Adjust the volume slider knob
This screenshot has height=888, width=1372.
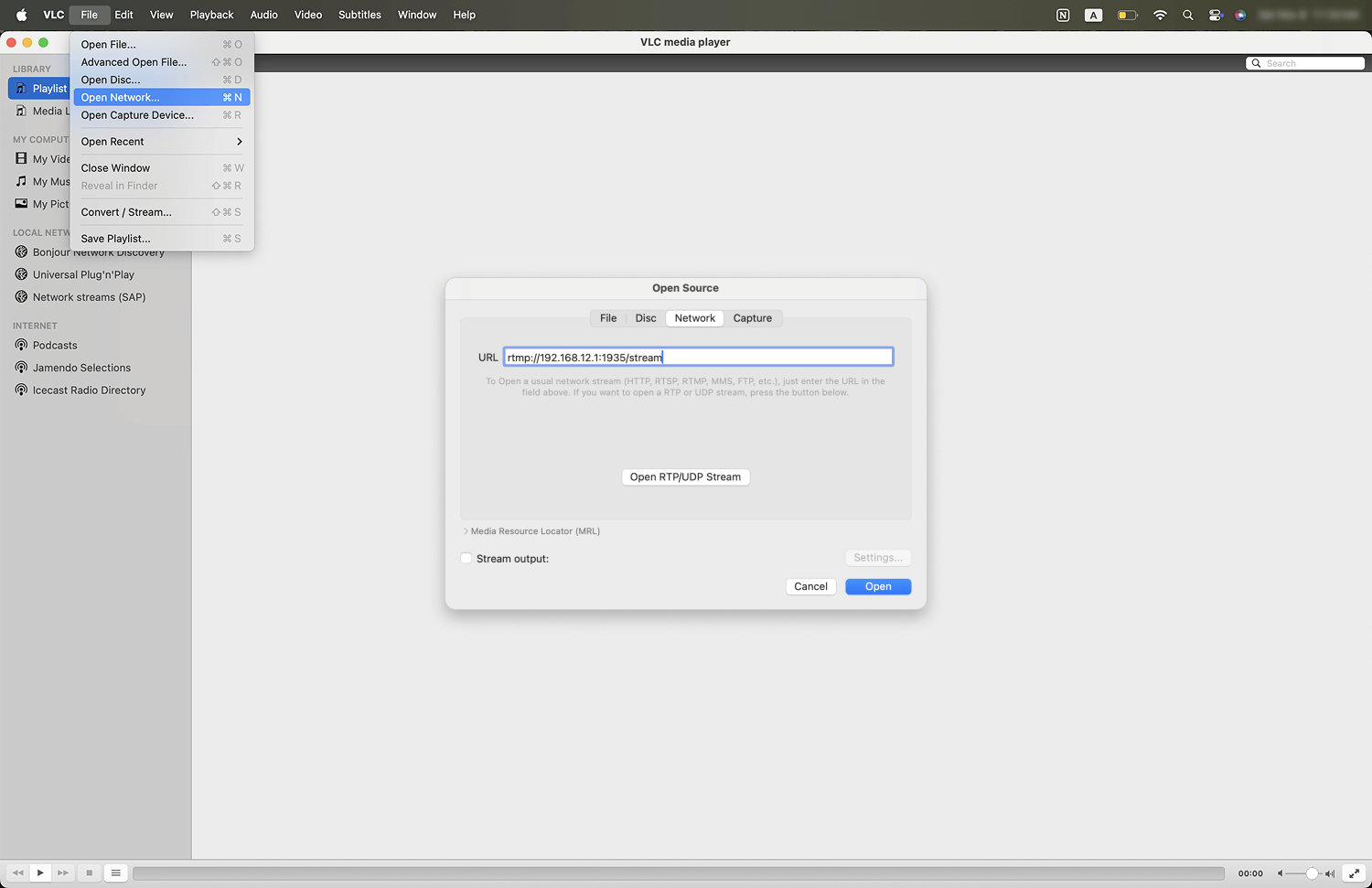point(1312,873)
